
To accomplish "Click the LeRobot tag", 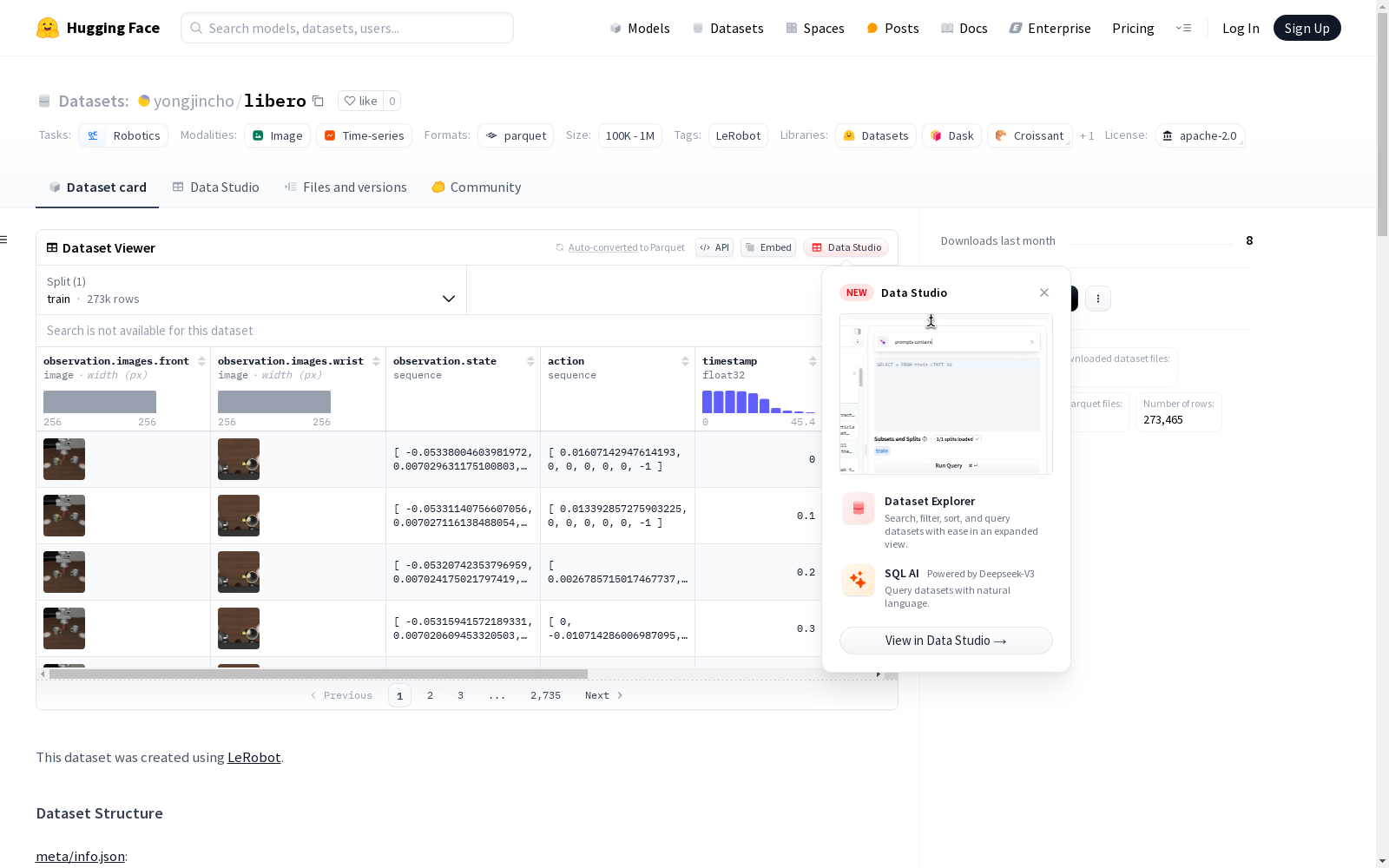I will [738, 135].
